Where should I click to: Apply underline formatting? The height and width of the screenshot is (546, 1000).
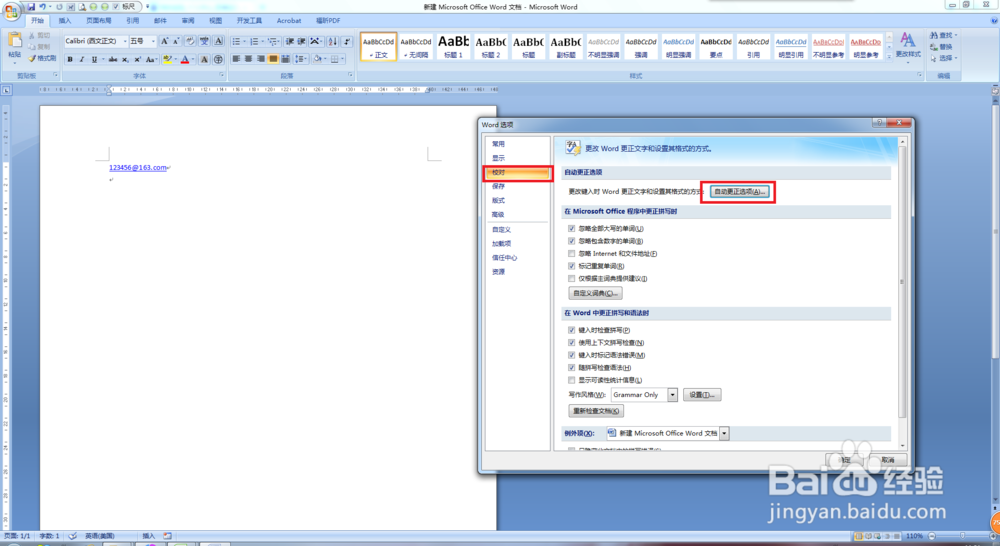[x=94, y=59]
